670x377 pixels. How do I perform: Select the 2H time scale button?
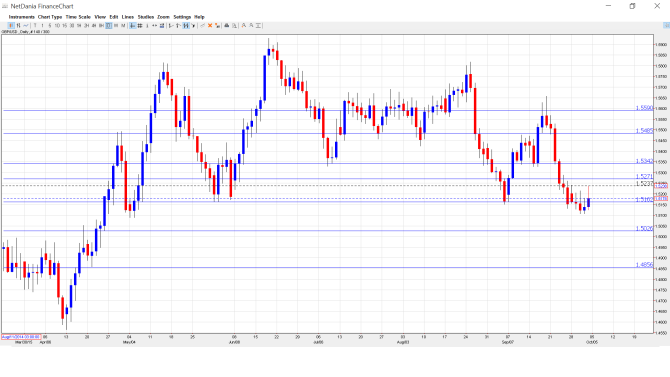point(86,26)
